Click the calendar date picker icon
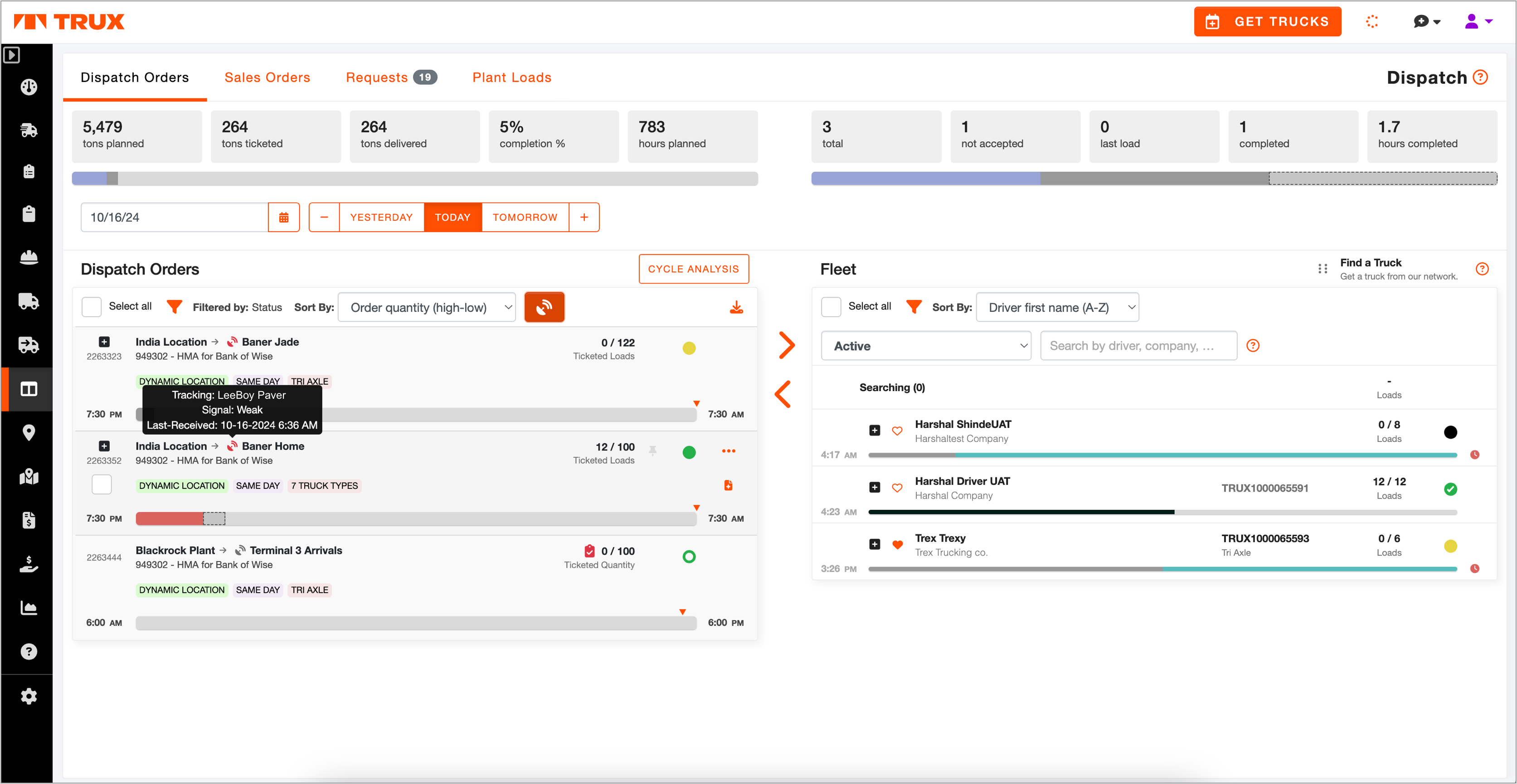 click(x=283, y=217)
